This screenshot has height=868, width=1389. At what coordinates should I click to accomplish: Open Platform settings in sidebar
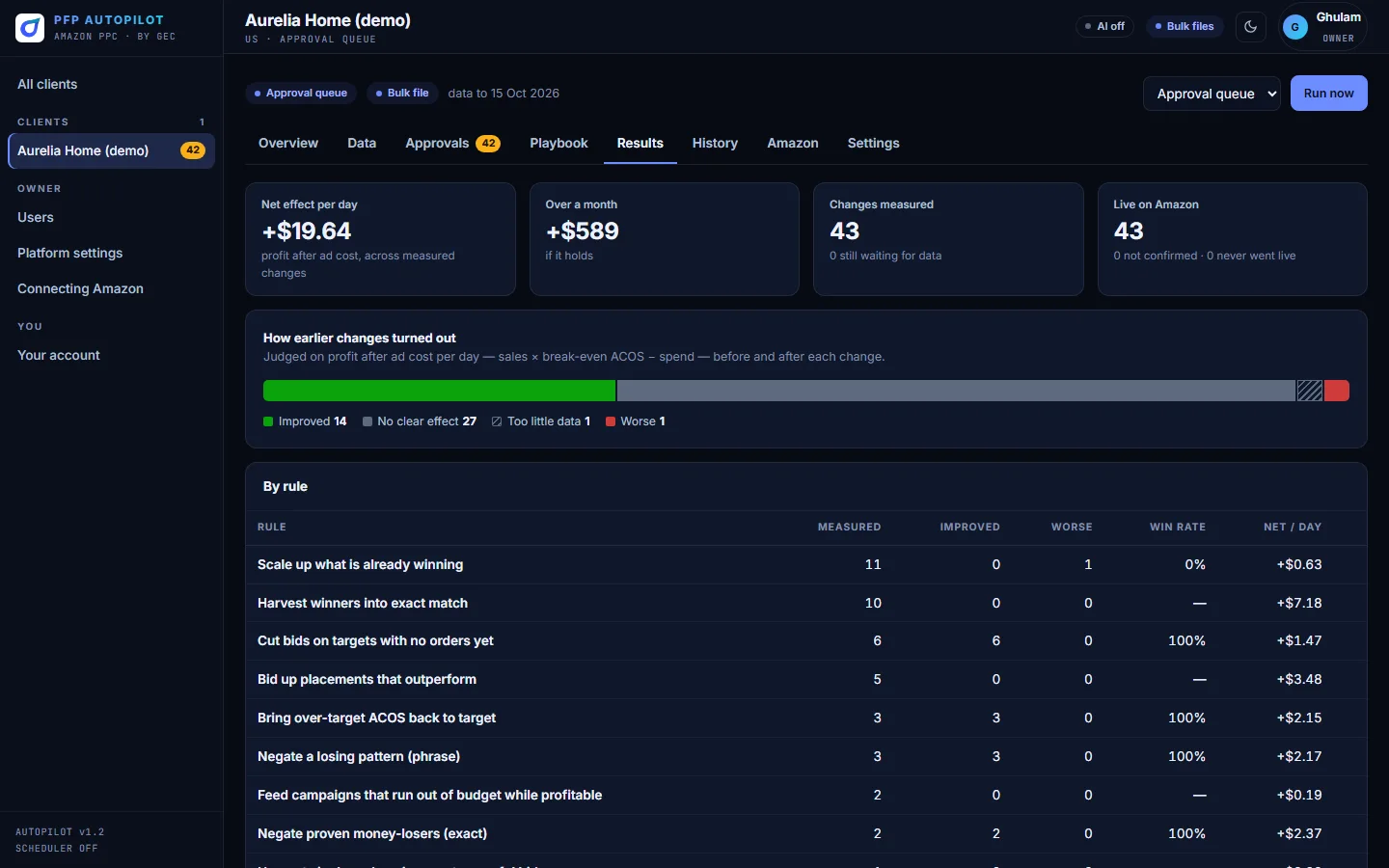pyautogui.click(x=111, y=253)
